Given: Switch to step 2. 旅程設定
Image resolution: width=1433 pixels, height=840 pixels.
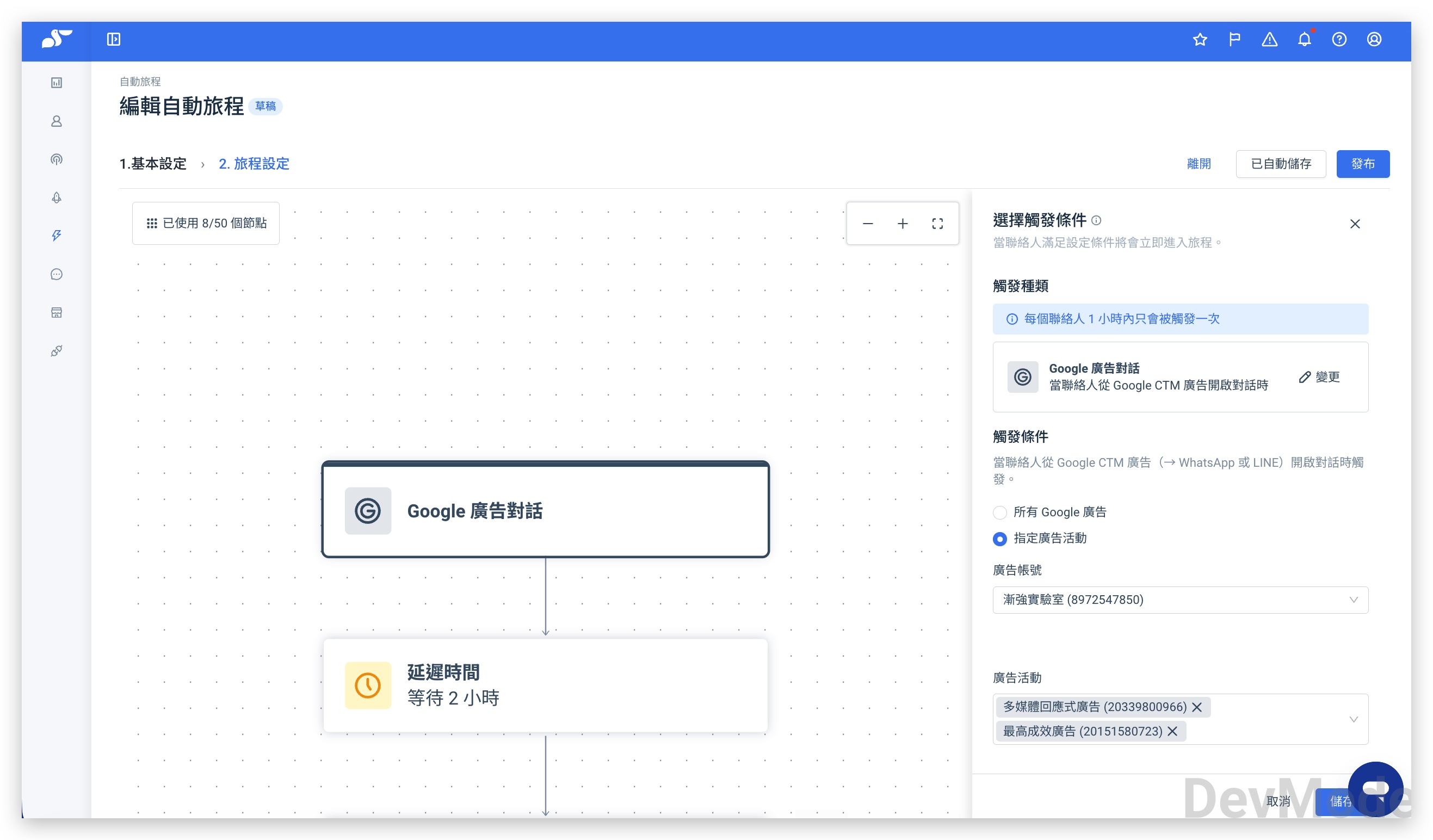Looking at the screenshot, I should (254, 164).
